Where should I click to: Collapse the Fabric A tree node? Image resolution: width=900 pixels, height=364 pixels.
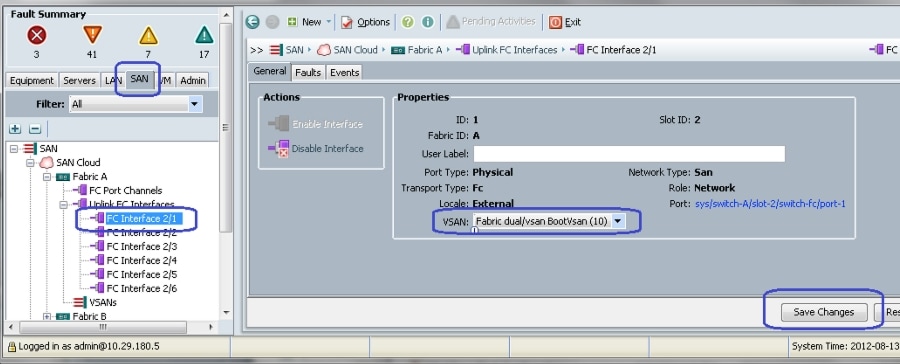point(47,177)
